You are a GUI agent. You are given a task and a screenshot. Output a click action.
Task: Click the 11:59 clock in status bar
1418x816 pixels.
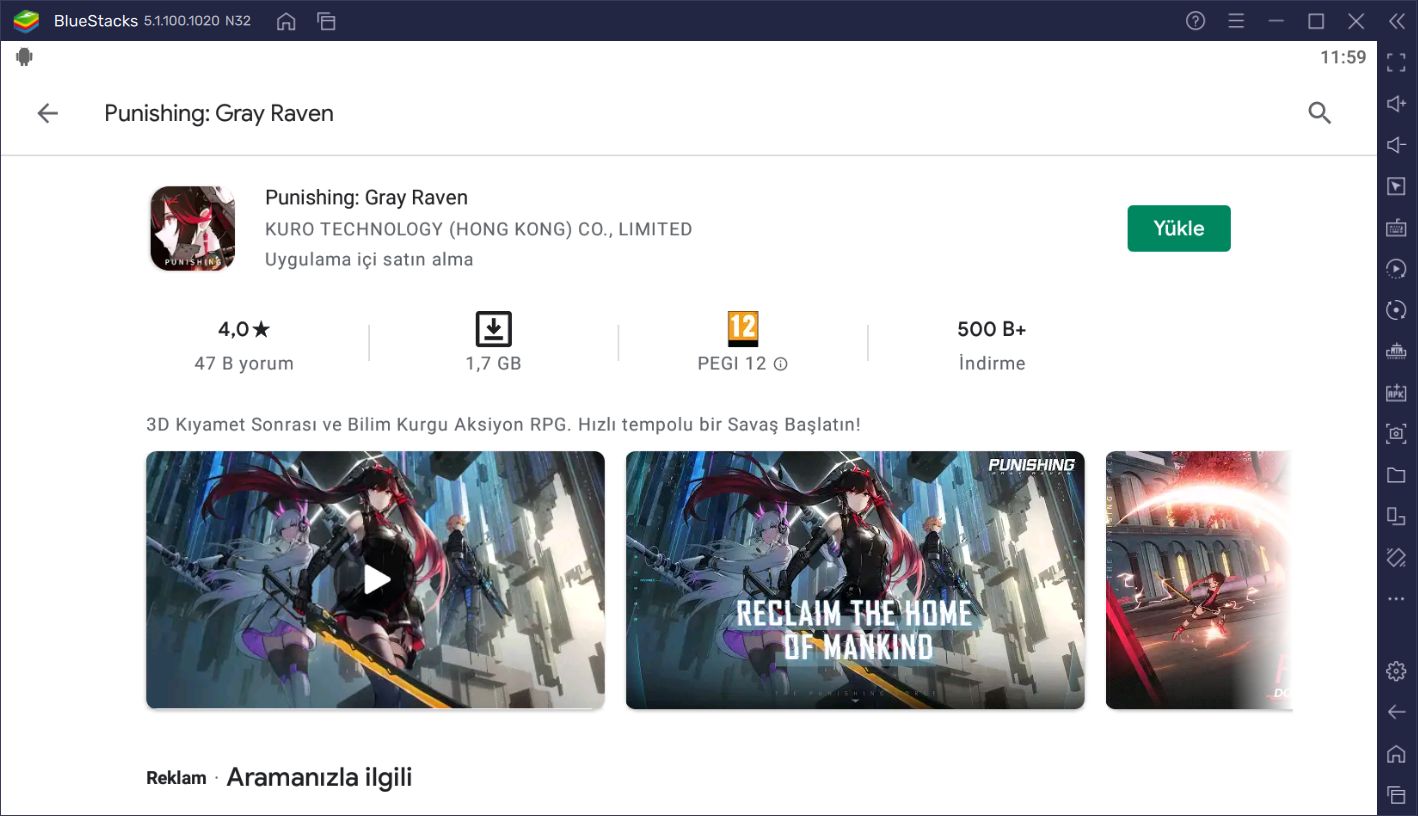[1343, 57]
